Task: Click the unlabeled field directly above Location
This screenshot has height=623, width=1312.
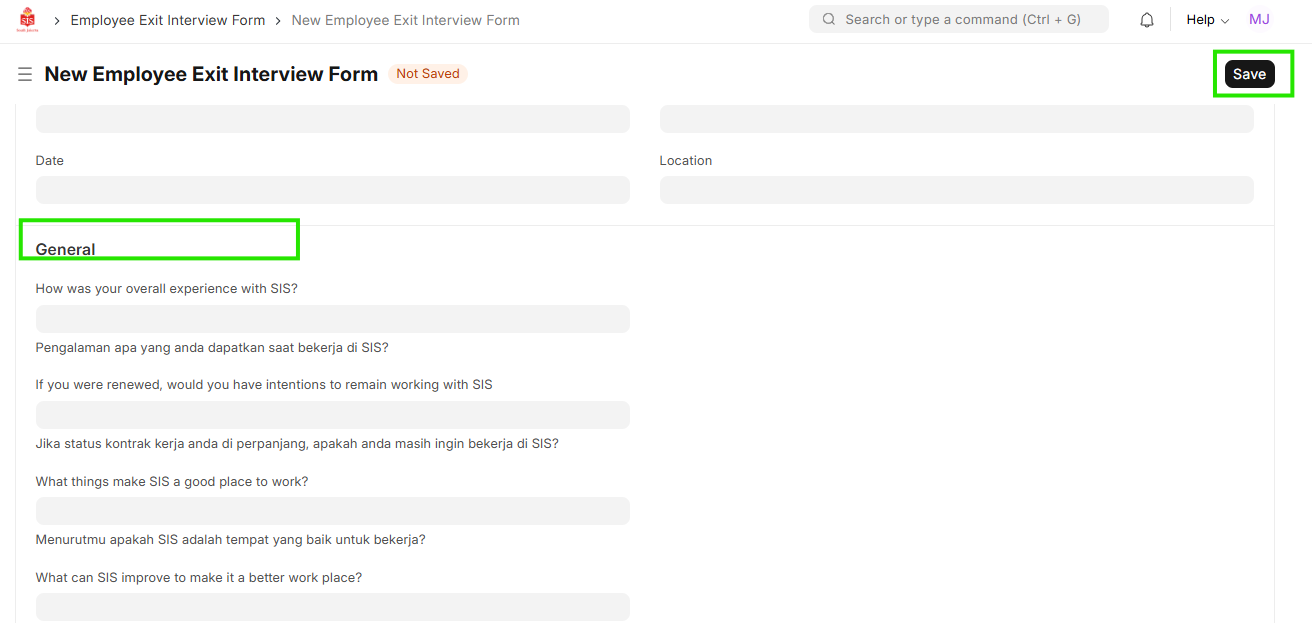Action: click(956, 119)
